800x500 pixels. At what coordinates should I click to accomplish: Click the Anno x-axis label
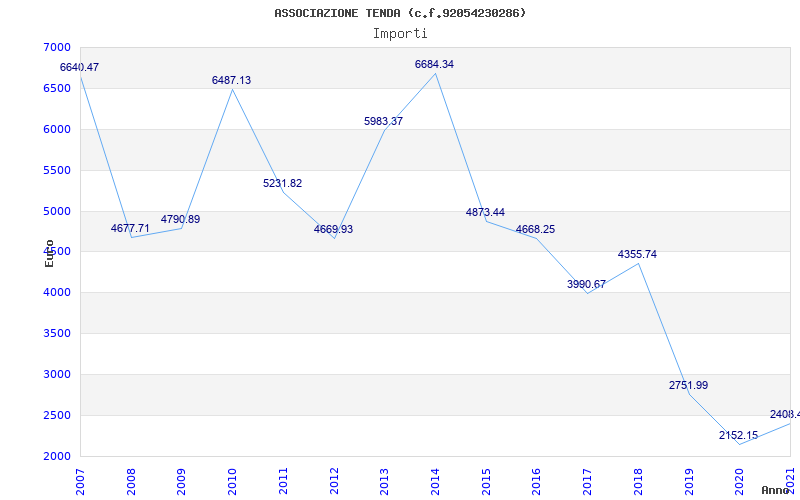coord(775,490)
